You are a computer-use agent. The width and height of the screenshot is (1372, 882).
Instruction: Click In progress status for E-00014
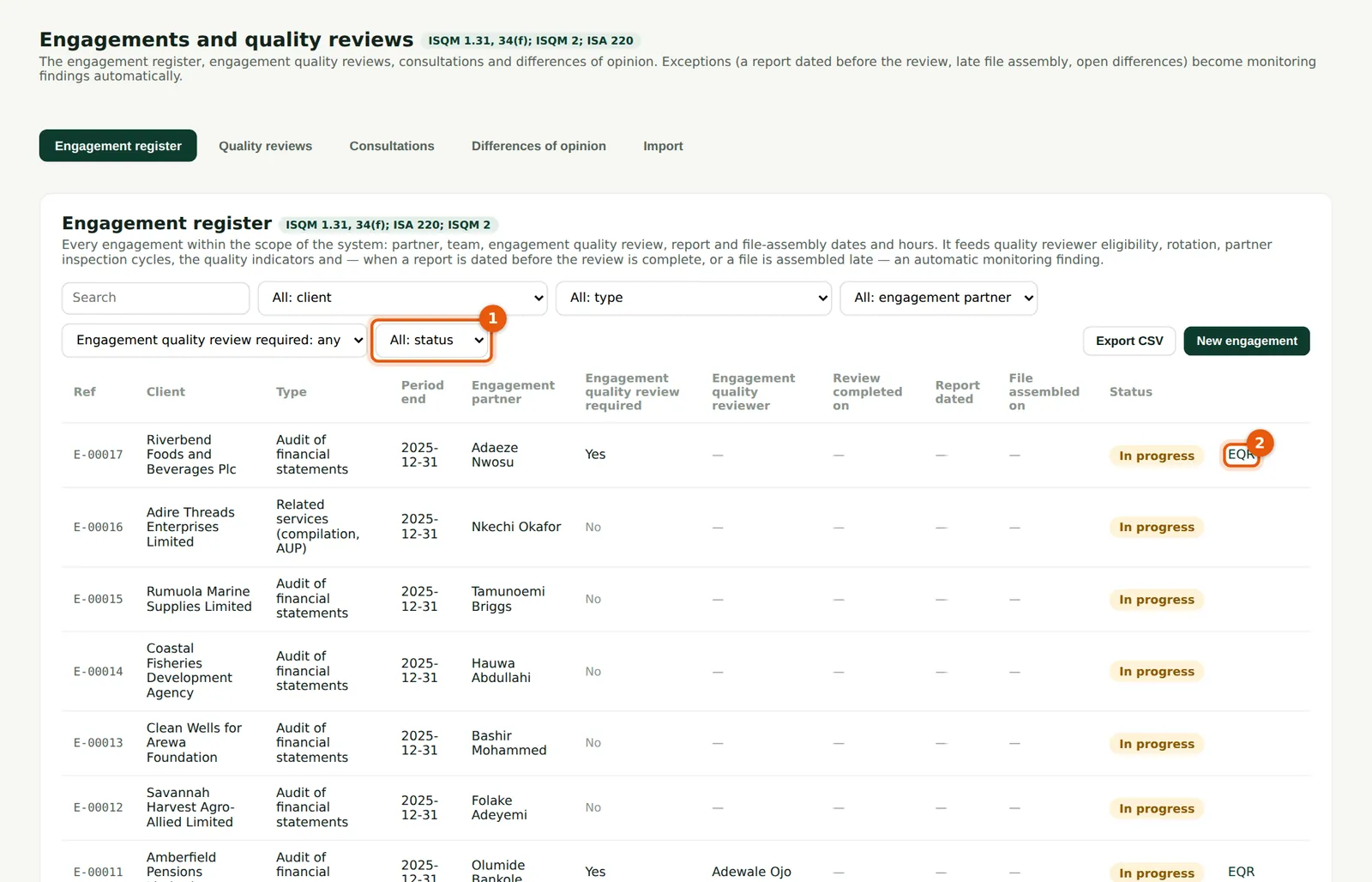coord(1156,672)
